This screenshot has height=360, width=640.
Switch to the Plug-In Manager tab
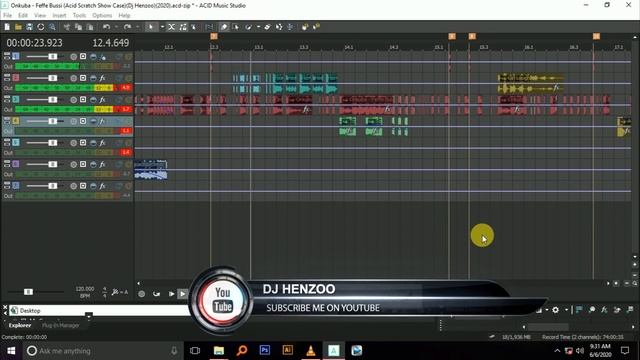(x=61, y=325)
